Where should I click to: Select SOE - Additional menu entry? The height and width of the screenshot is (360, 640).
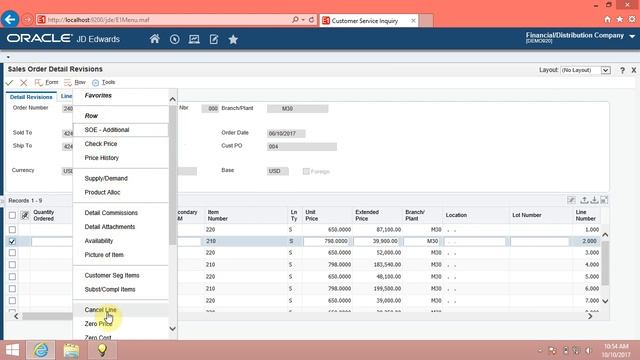click(121, 130)
